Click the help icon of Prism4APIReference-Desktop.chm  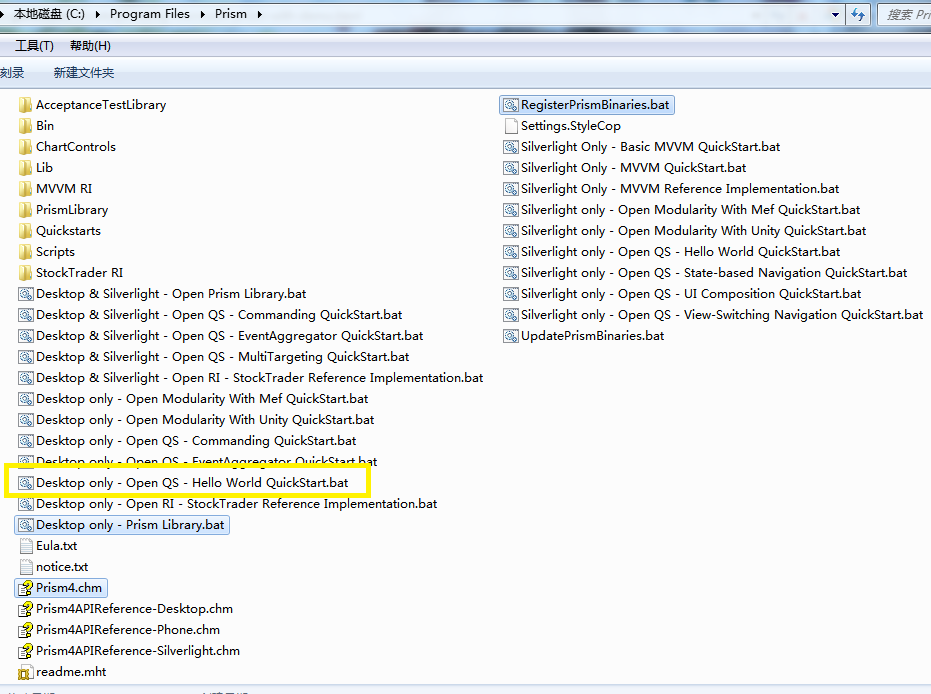[26, 609]
